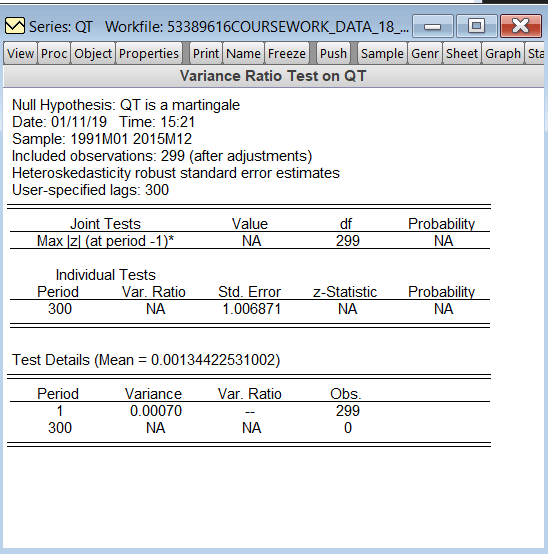This screenshot has height=554, width=548.
Task: Click the 'Max |z| (at period -1)*' cell
Action: point(105,241)
